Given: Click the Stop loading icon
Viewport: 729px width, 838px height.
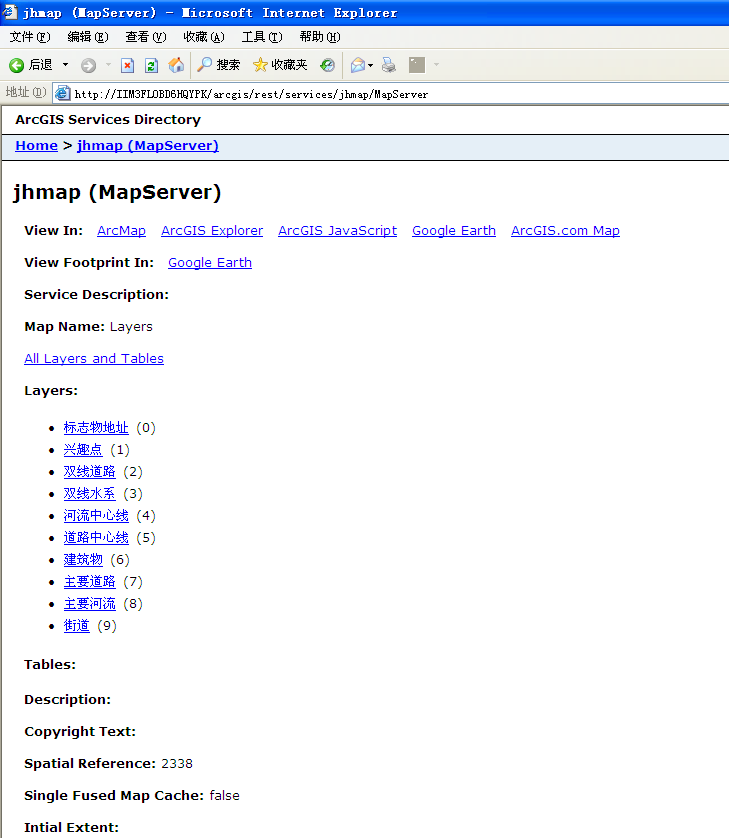Looking at the screenshot, I should (x=127, y=65).
